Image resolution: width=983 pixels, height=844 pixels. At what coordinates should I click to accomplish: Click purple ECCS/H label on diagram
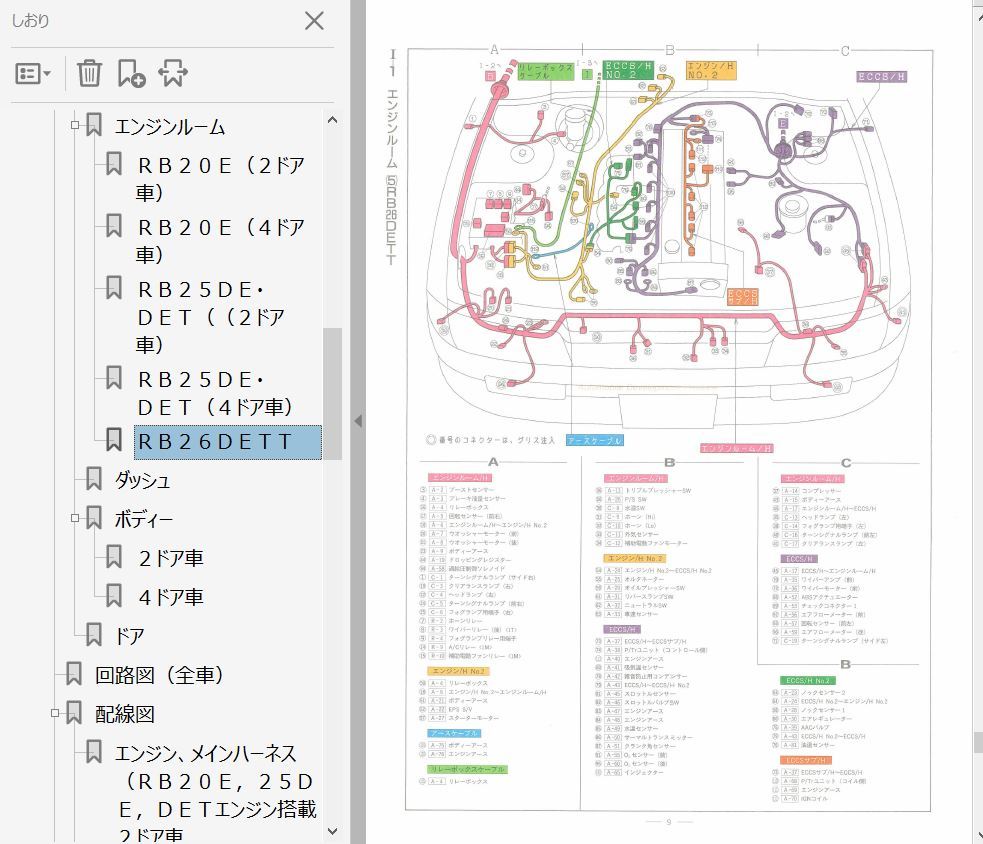[881, 76]
